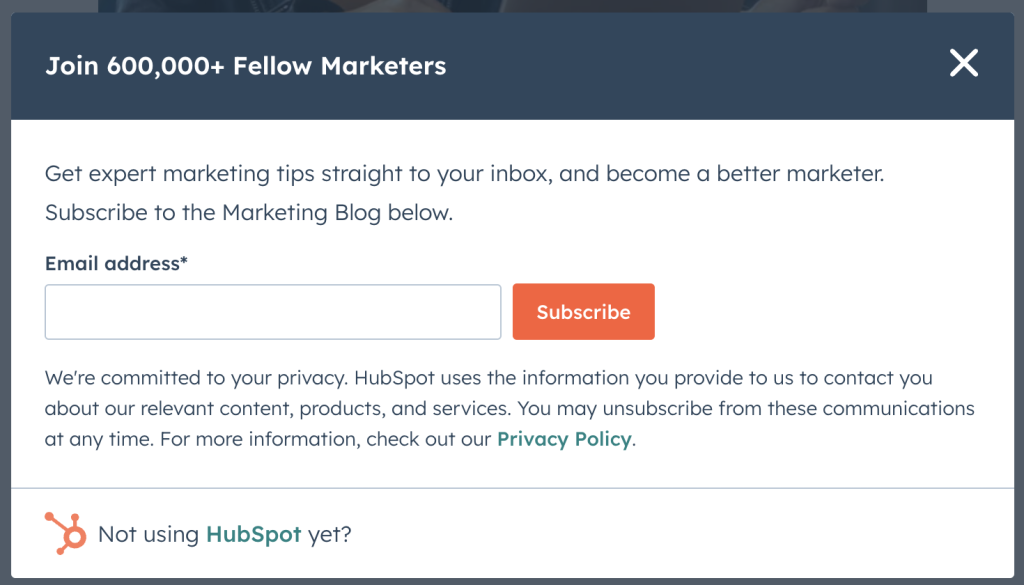Click the "Join 600,000+ Fellow Marketers" heading
This screenshot has width=1024, height=585.
[246, 66]
